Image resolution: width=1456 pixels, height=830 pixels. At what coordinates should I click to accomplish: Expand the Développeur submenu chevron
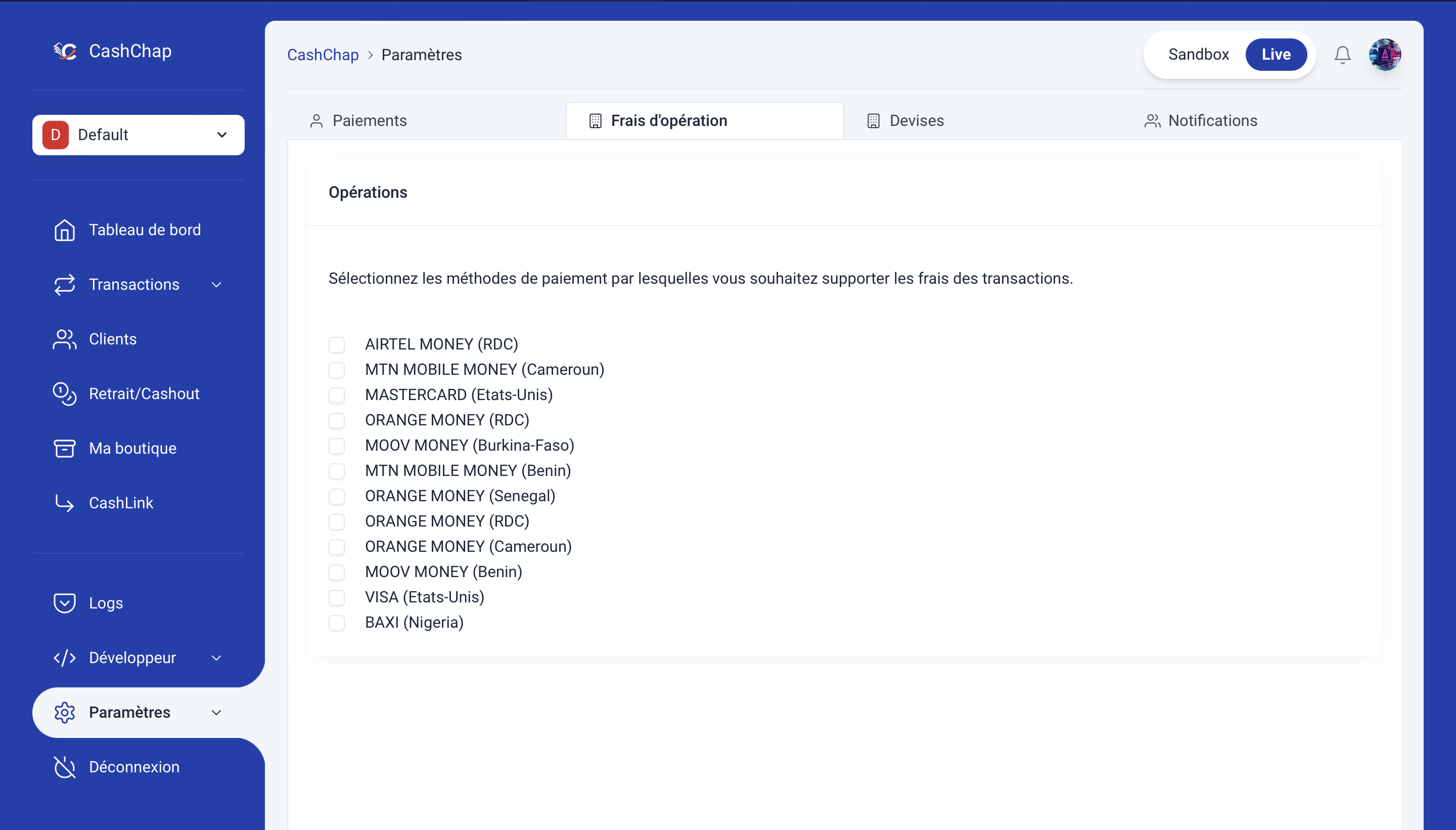pos(216,658)
